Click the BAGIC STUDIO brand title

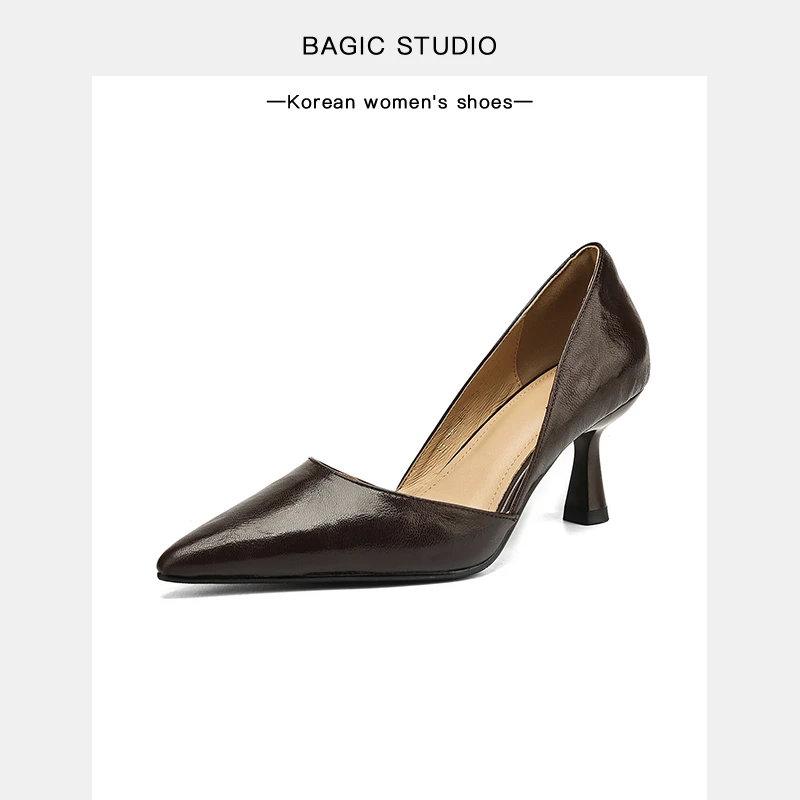coord(399,46)
